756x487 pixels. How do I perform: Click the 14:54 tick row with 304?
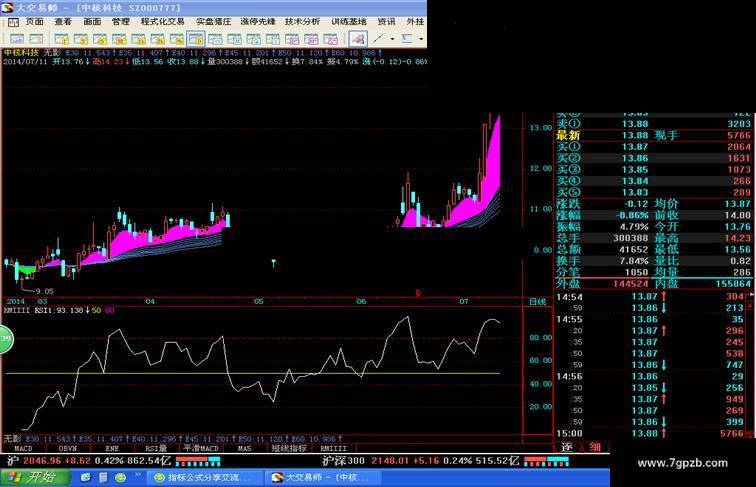click(x=650, y=297)
